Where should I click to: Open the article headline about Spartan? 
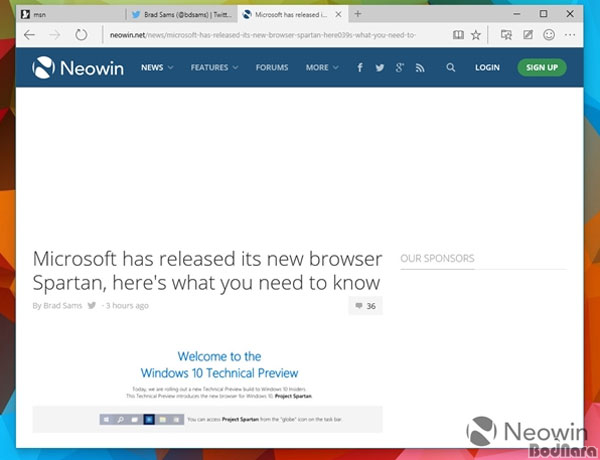click(207, 271)
